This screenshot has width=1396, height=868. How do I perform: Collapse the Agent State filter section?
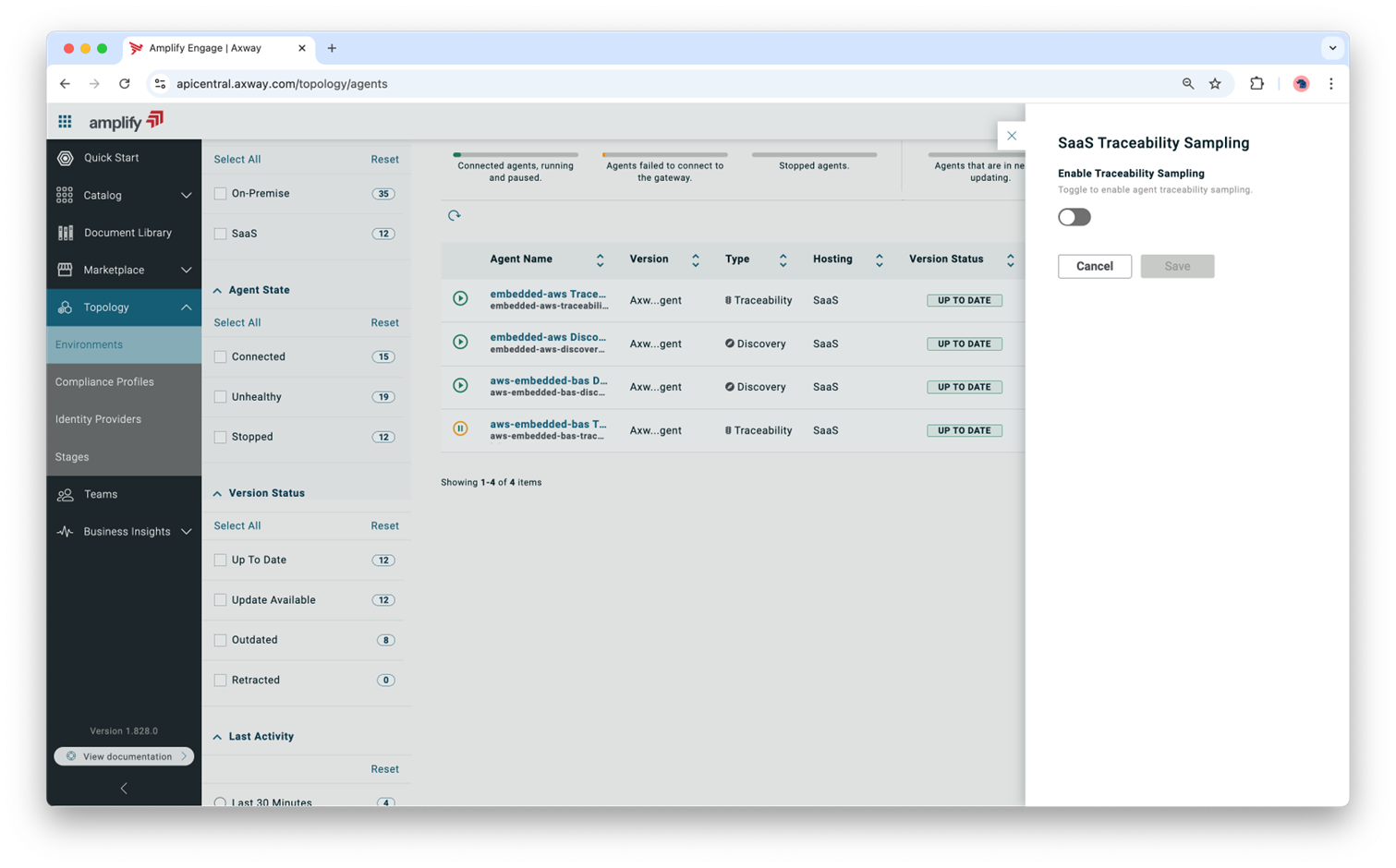pos(218,290)
